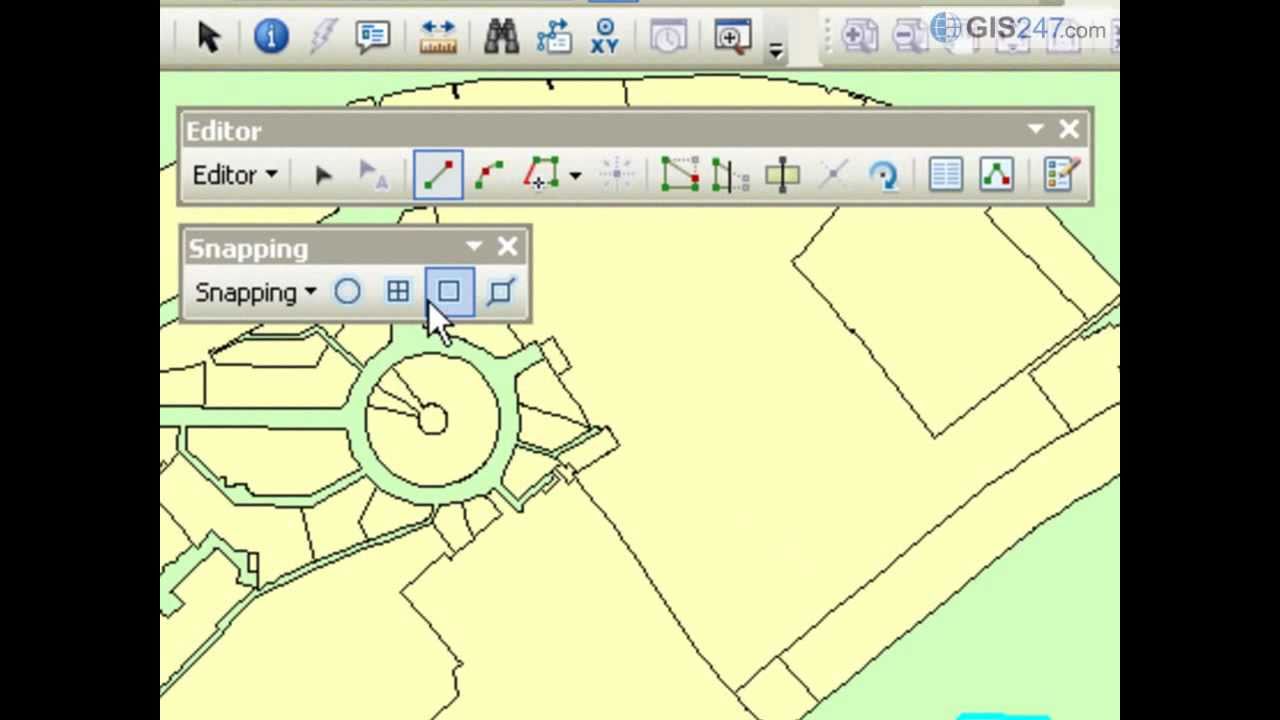The image size is (1280, 720).
Task: Open the Go To XY tool
Action: (605, 37)
